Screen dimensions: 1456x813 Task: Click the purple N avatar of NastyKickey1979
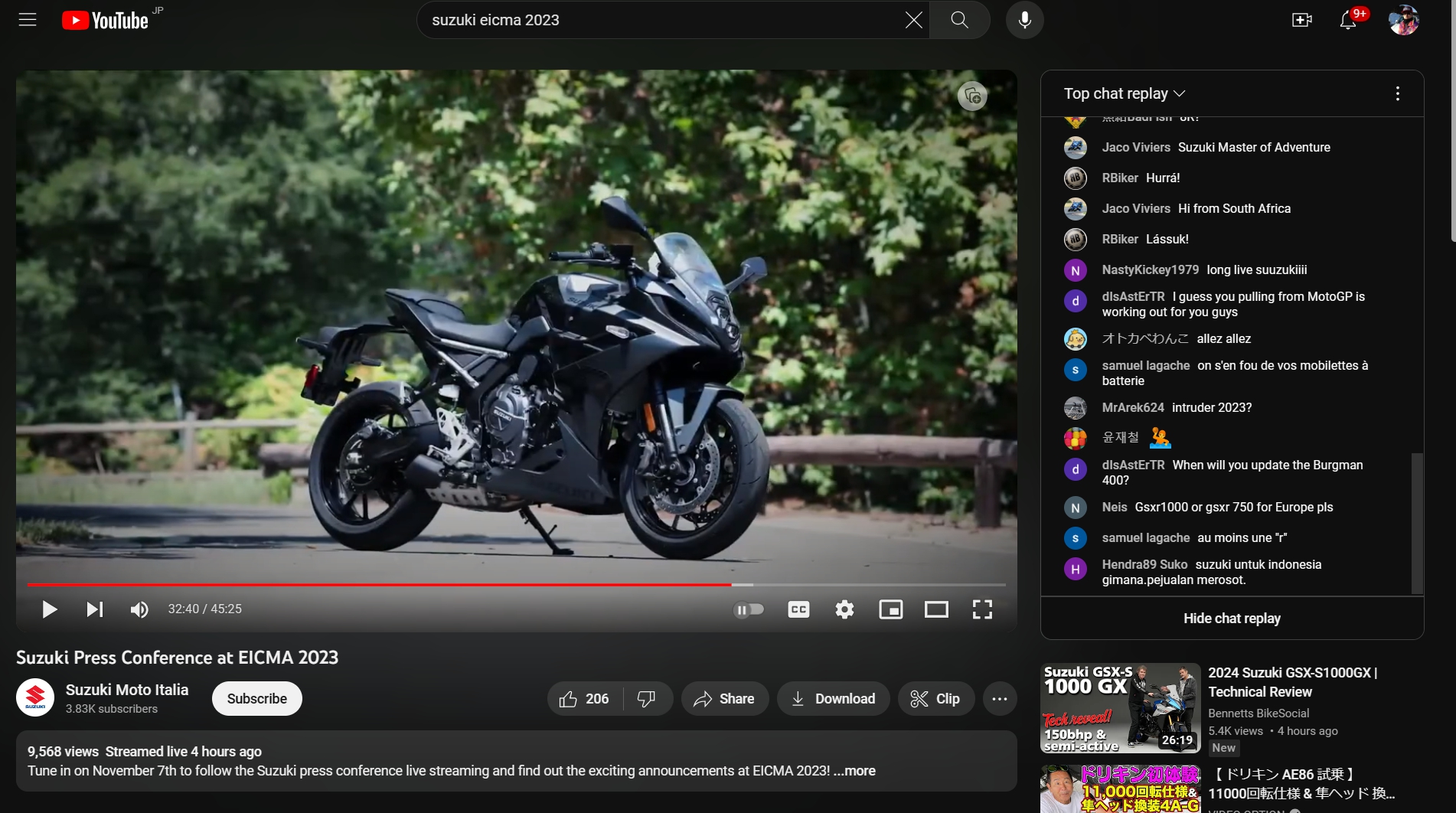[1076, 270]
